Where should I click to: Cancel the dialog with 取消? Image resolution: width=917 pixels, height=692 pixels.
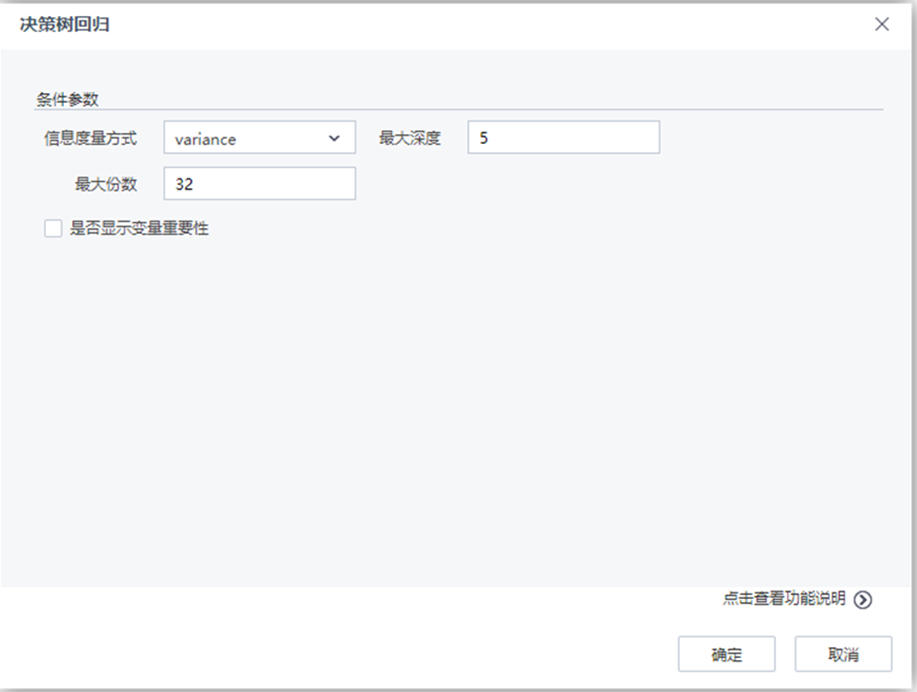click(842, 654)
